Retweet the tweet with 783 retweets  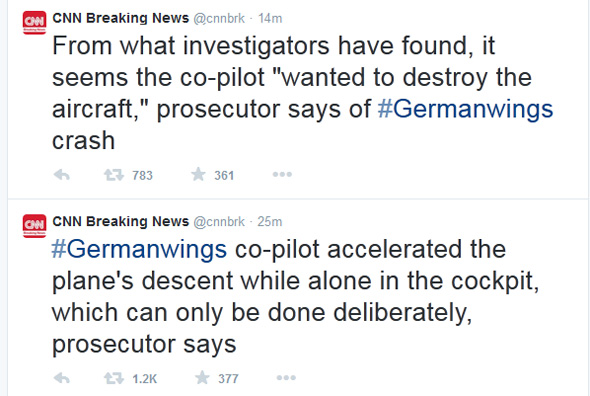[x=114, y=175]
